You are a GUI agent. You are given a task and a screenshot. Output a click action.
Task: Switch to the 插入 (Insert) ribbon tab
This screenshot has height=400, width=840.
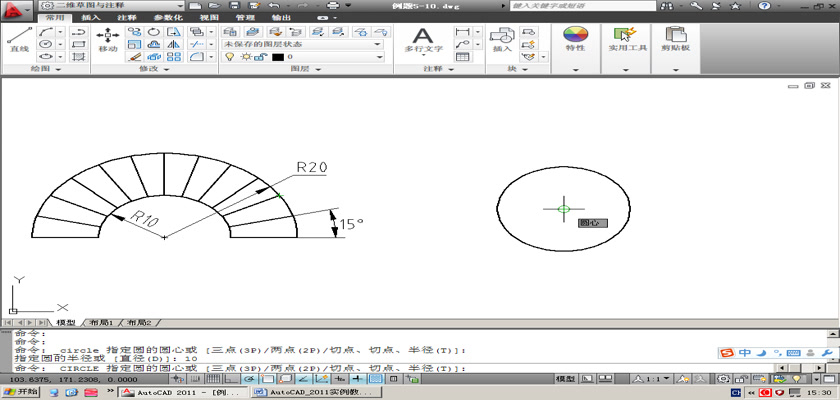pos(91,18)
